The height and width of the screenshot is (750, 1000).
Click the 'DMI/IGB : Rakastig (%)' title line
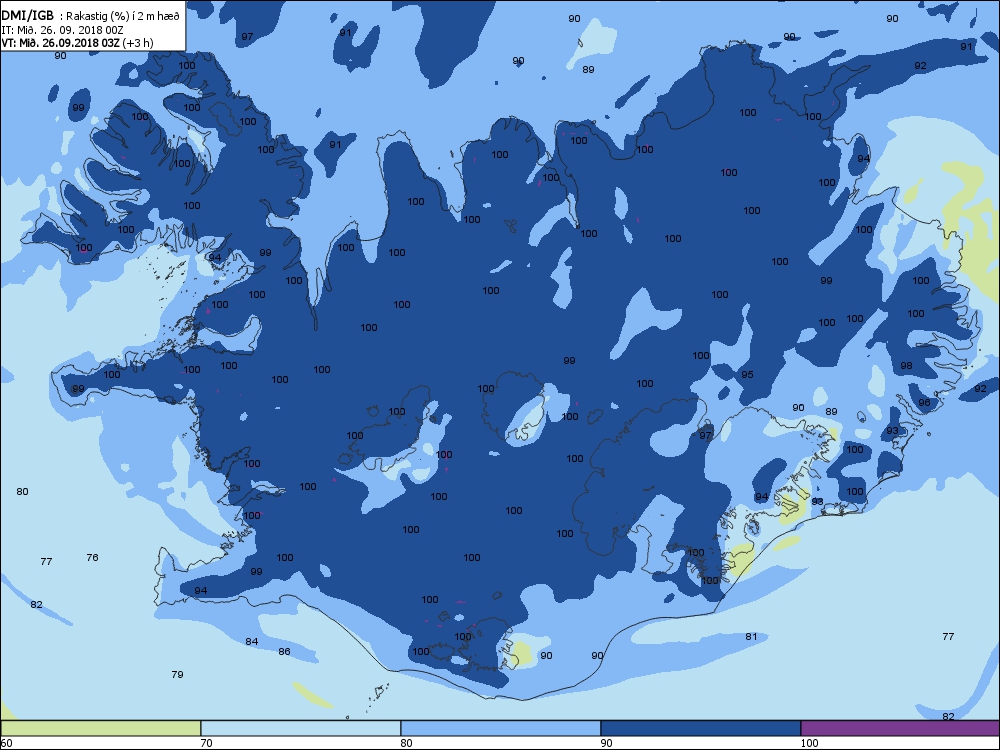(x=91, y=17)
